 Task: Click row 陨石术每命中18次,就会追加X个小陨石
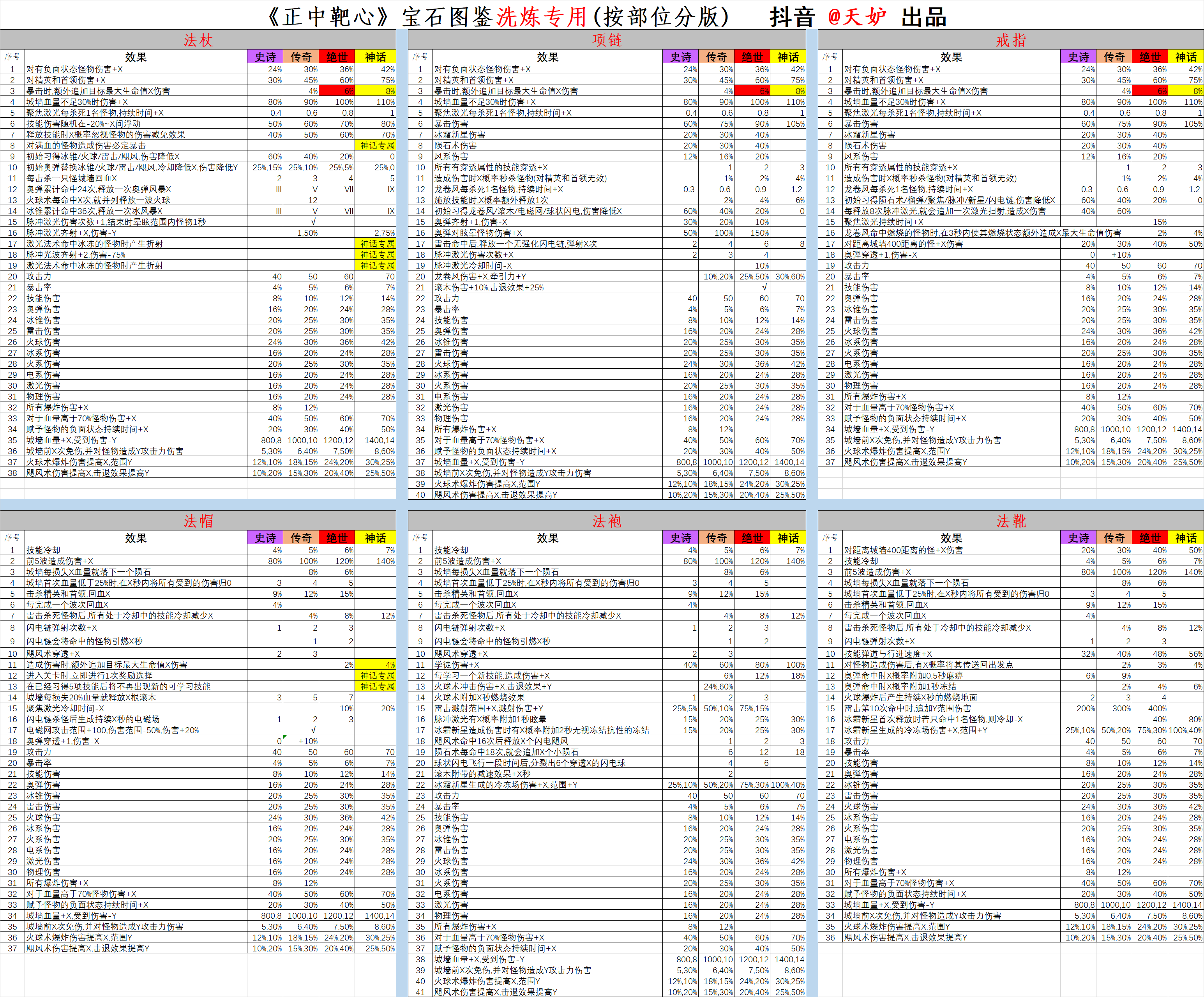(x=607, y=751)
